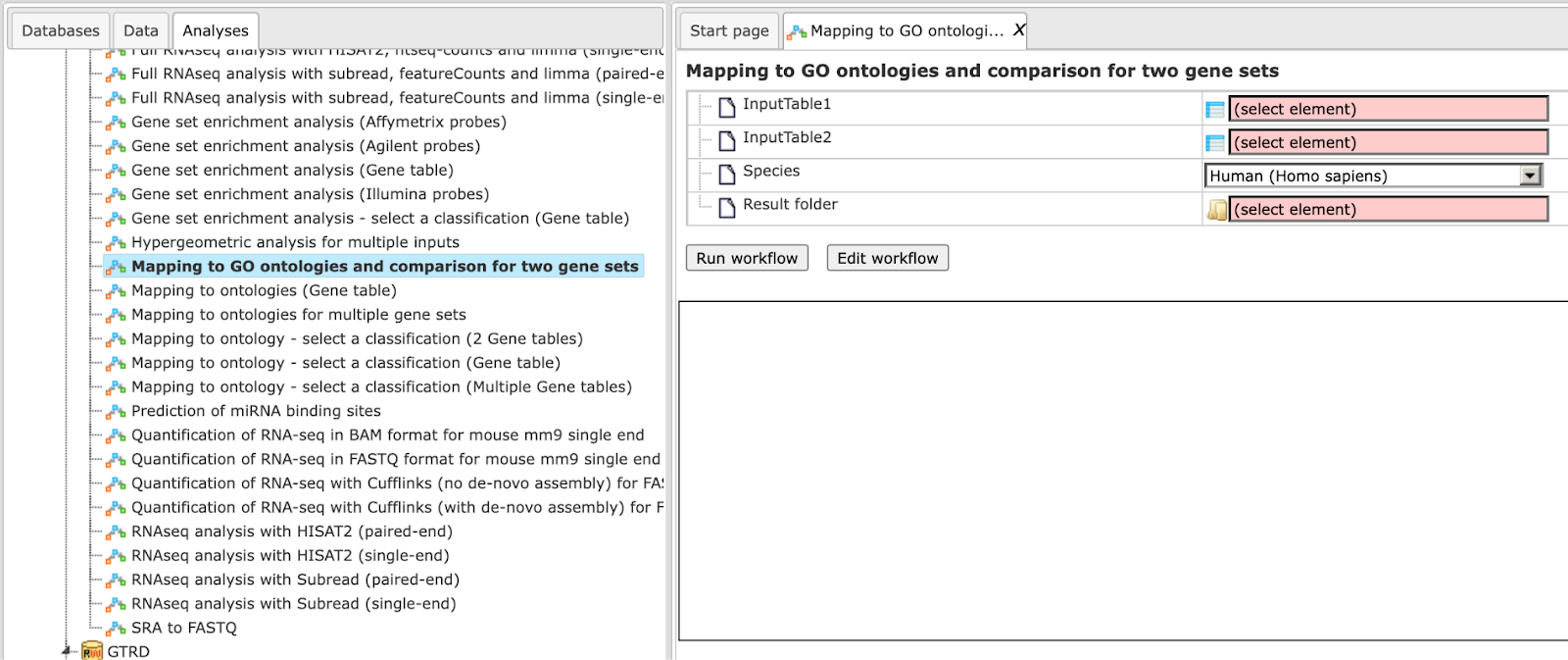
Task: Click document icon beside Species label
Action: point(727,174)
